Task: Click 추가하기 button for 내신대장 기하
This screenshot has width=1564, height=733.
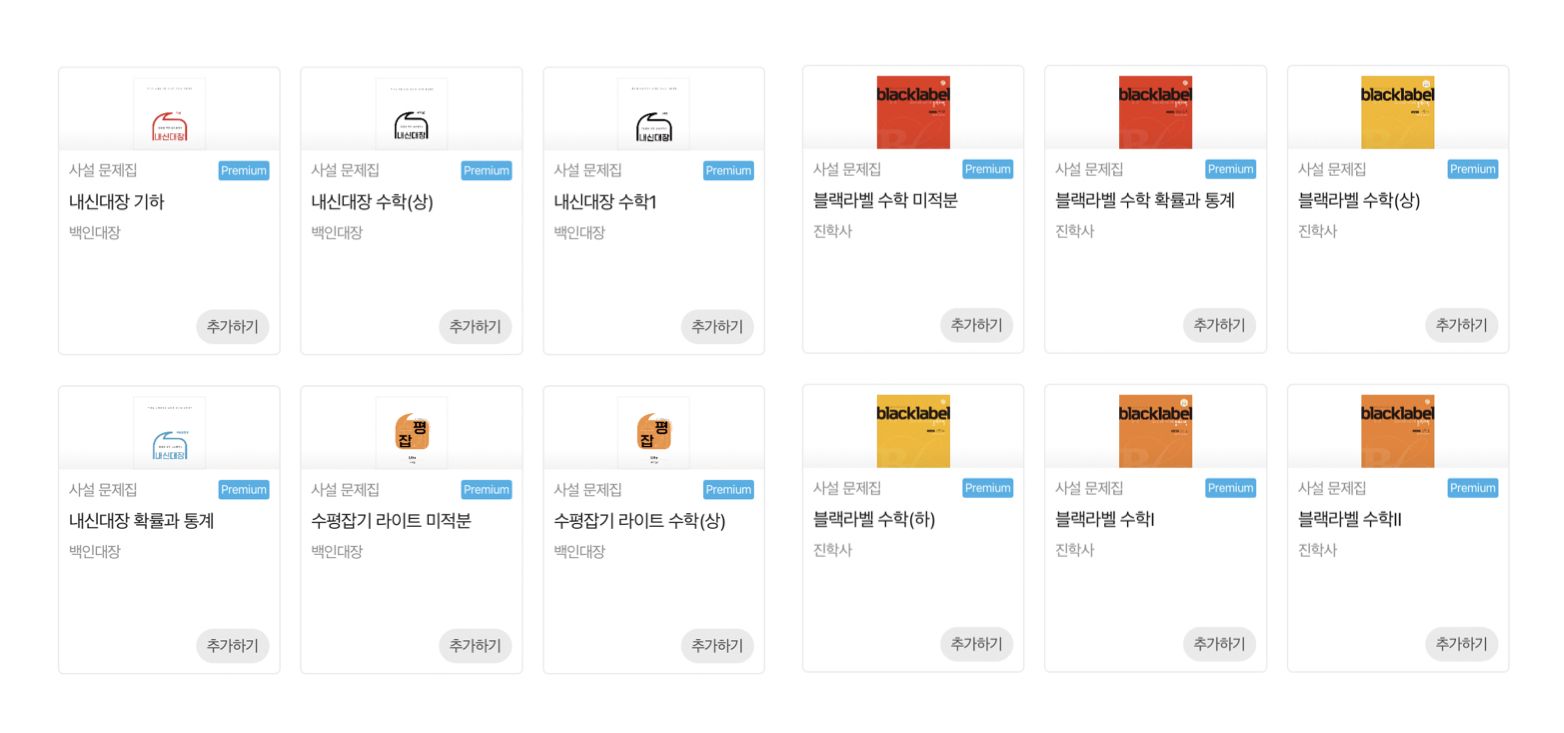Action: [232, 326]
